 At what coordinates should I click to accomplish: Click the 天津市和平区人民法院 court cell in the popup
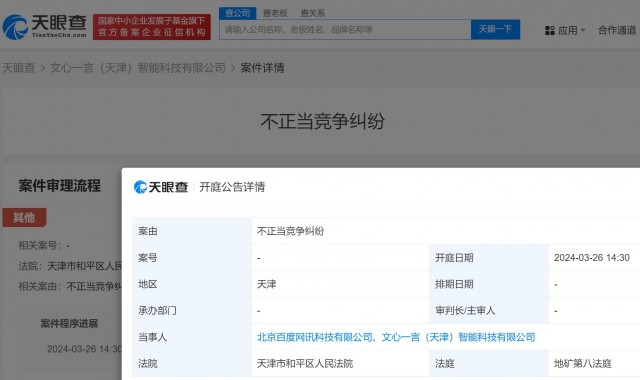click(305, 363)
